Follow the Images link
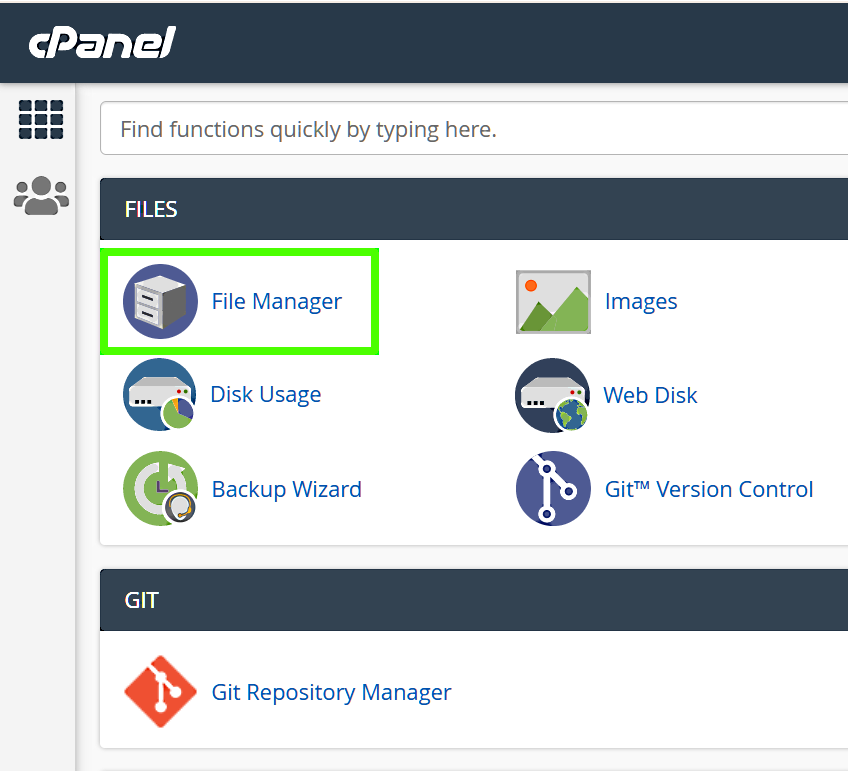Screen dimensions: 848x771 click(x=641, y=301)
